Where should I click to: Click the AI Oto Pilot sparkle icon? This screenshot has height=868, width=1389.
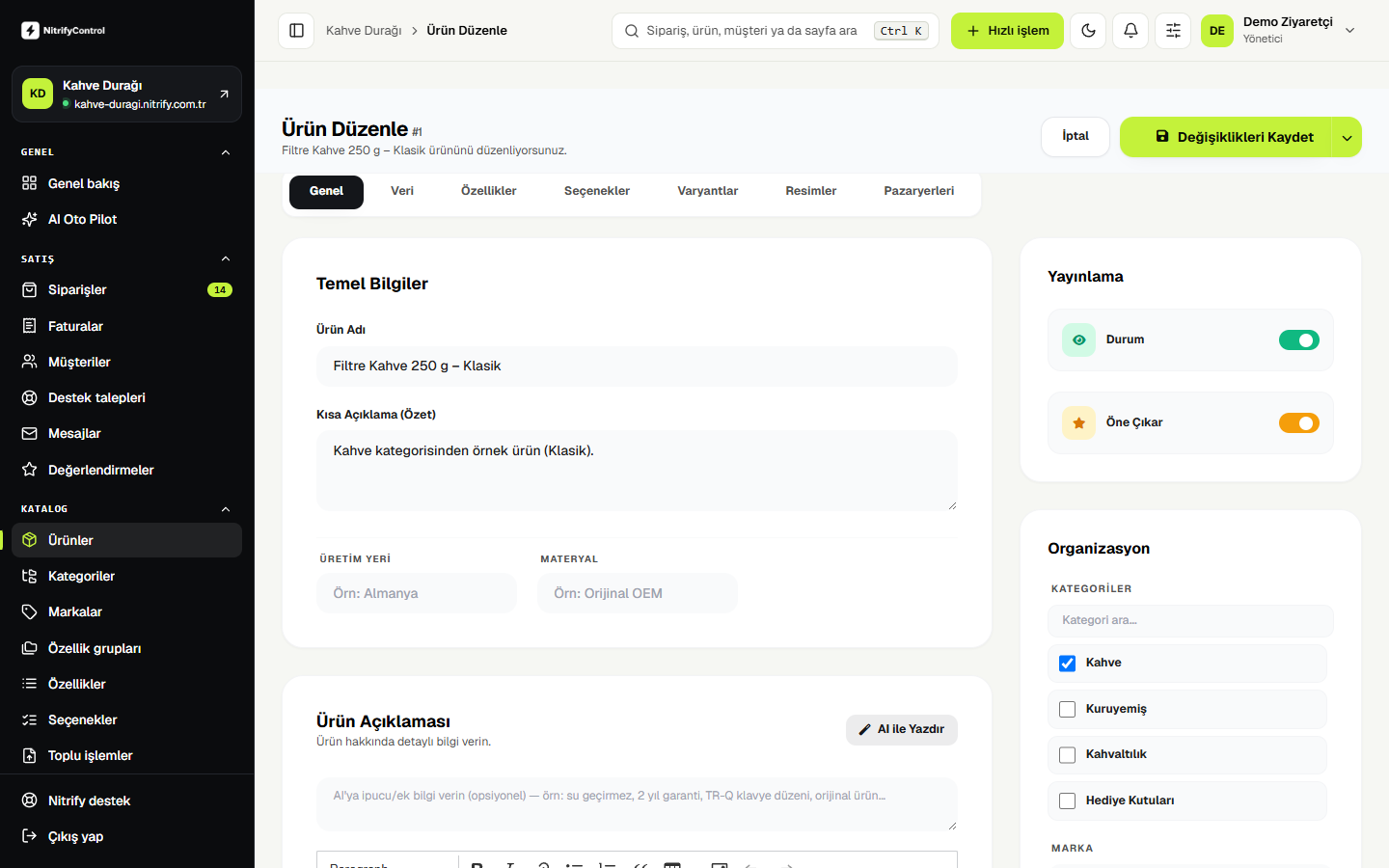pos(30,219)
